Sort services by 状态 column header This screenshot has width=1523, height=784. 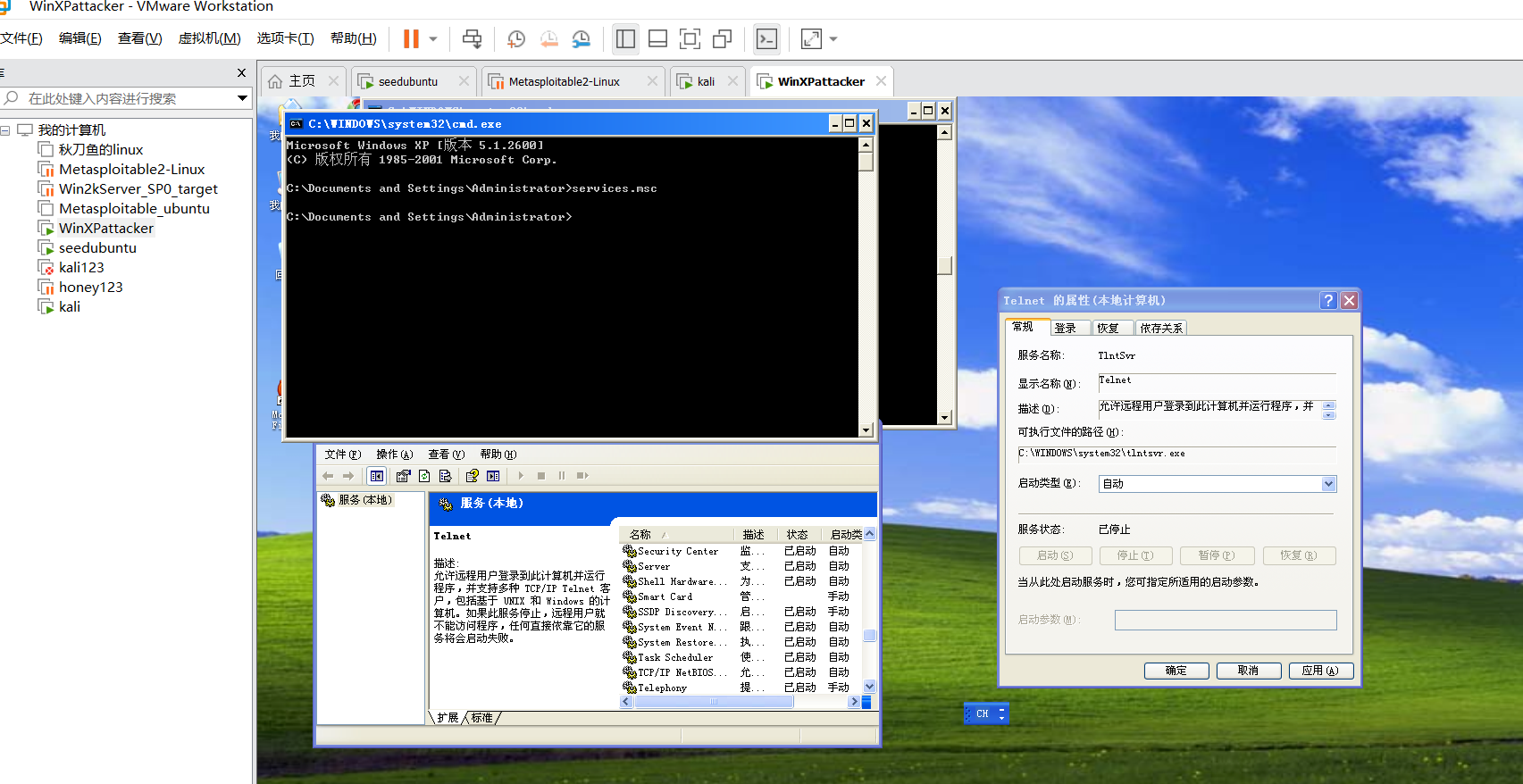(798, 535)
